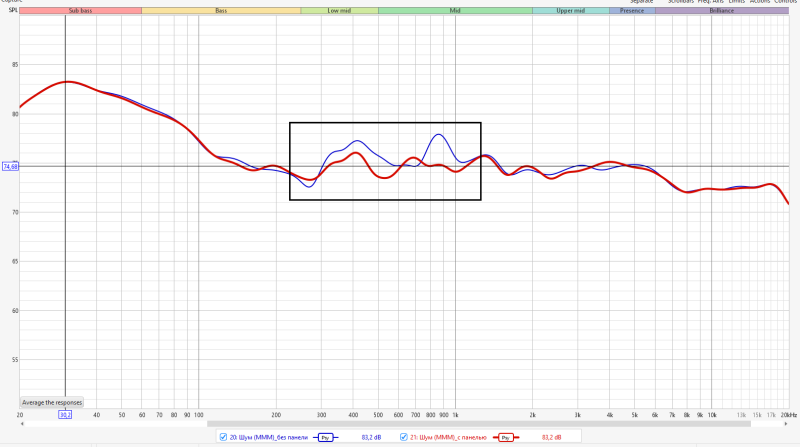Click the Upper mid band label
The height and width of the screenshot is (447, 800).
pyautogui.click(x=570, y=11)
